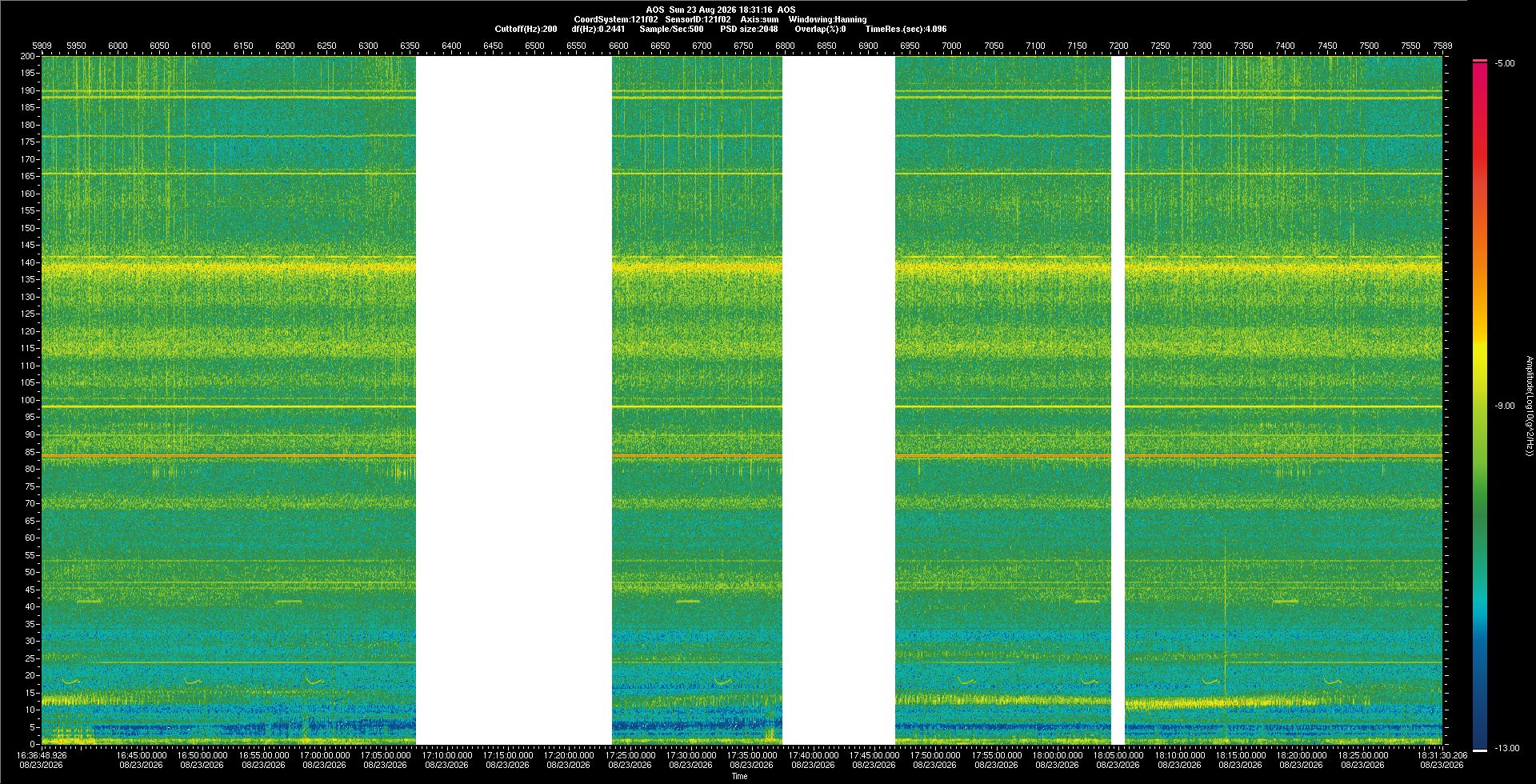1536x784 pixels.
Task: Click the TimeRes.(sec):4.096 parameter text
Action: [906, 29]
